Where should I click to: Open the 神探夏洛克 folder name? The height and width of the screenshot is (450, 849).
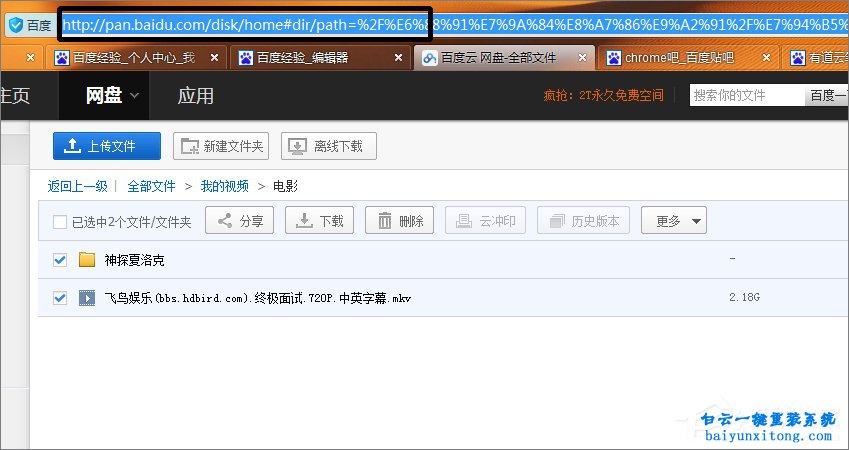tap(134, 260)
